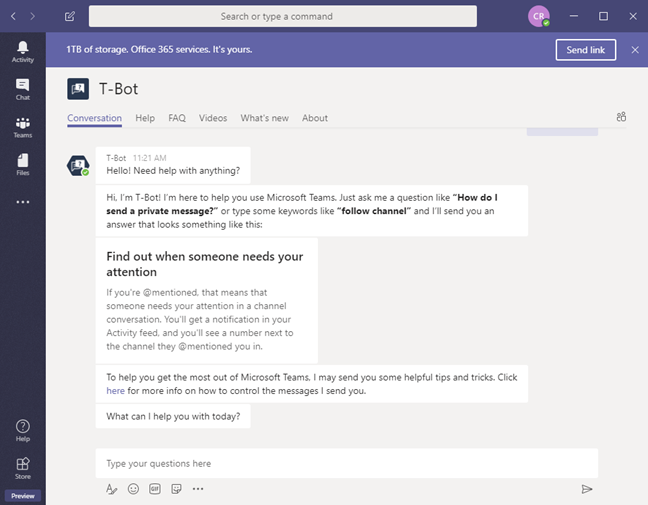Focus the Search or type a command box
648x505 pixels.
[283, 16]
